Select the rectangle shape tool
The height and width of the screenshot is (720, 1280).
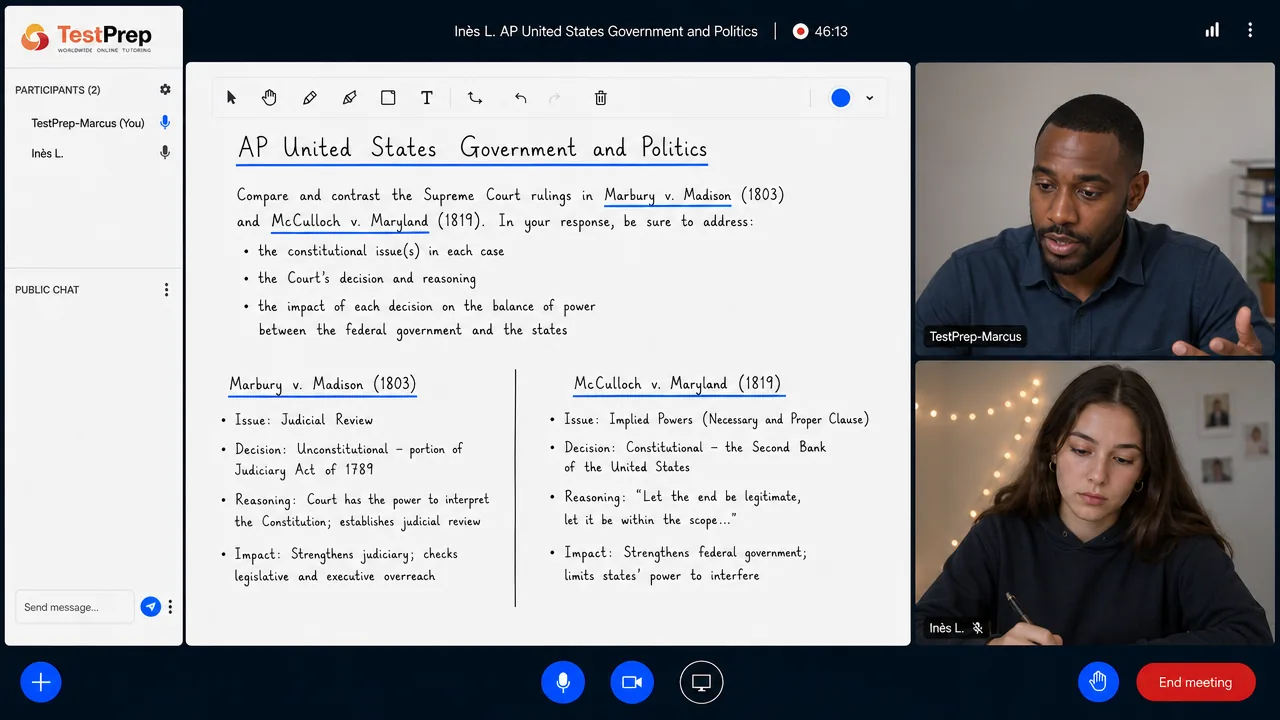tap(388, 98)
